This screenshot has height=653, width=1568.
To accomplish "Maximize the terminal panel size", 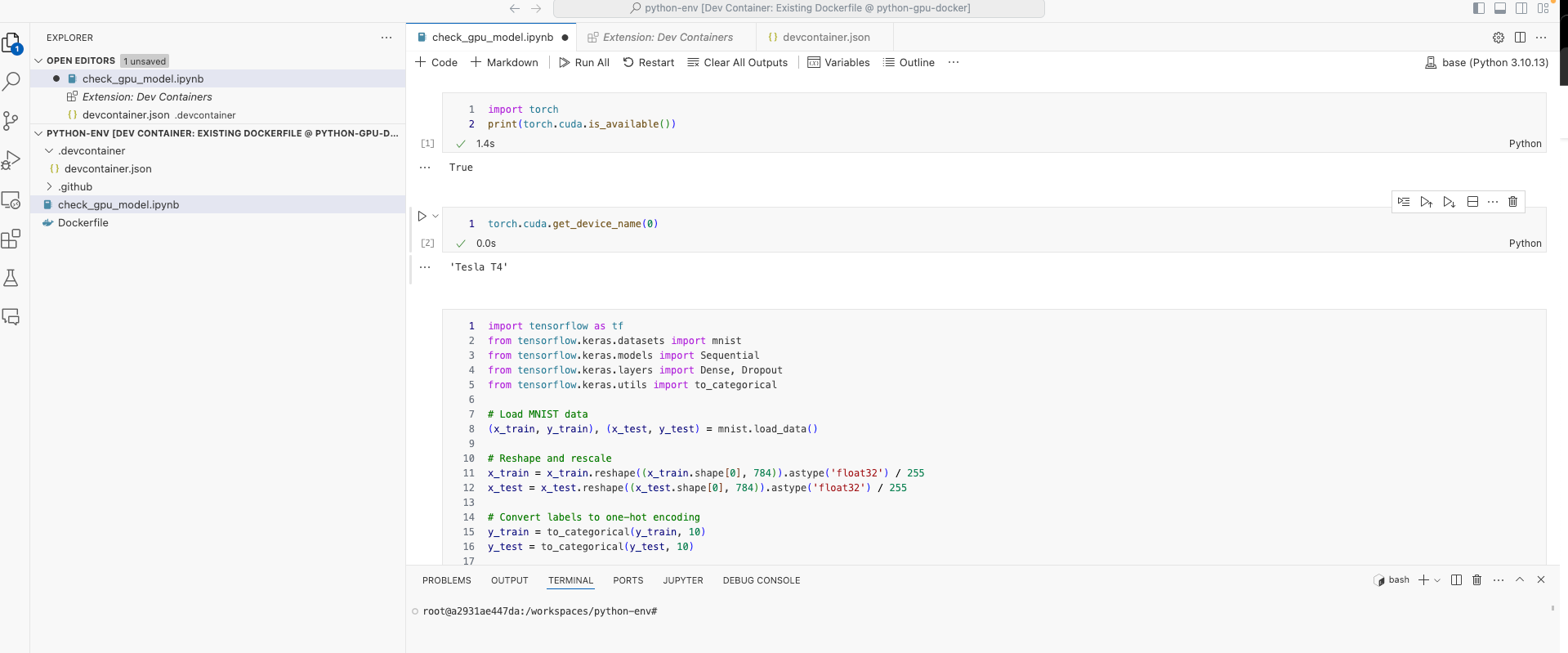I will click(x=1520, y=580).
